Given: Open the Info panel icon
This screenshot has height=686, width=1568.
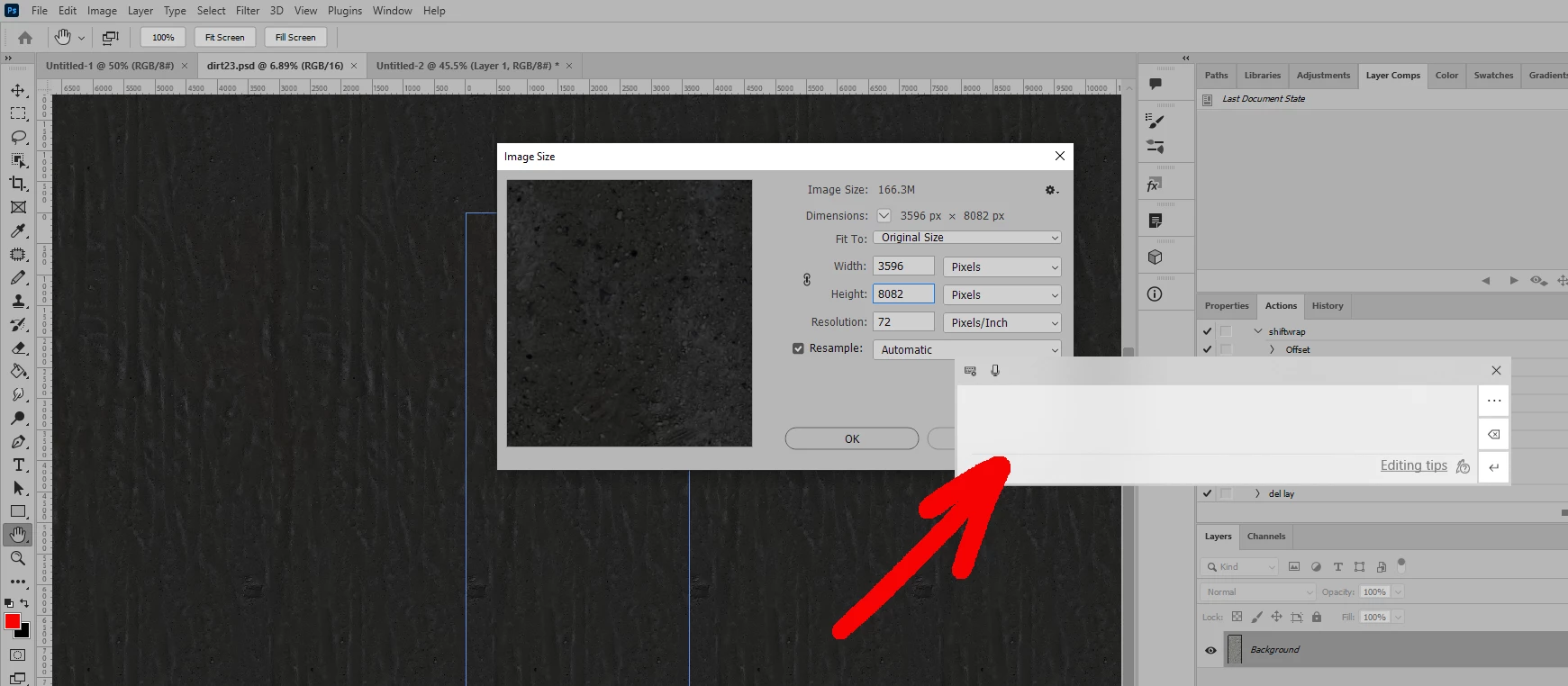Looking at the screenshot, I should 1155,294.
